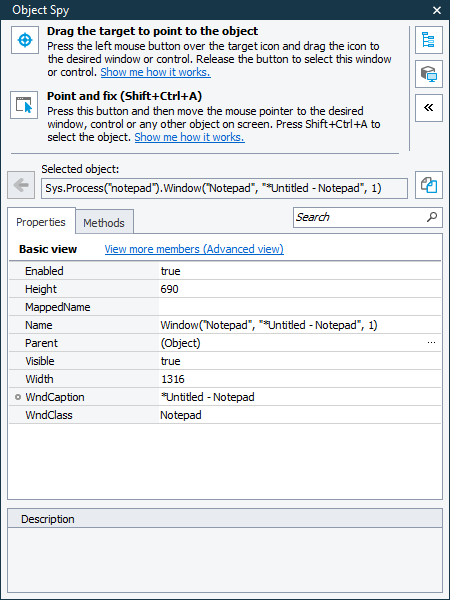Image resolution: width=450 pixels, height=600 pixels.
Task: Open View more members (Advanced view) link
Action: 194,249
